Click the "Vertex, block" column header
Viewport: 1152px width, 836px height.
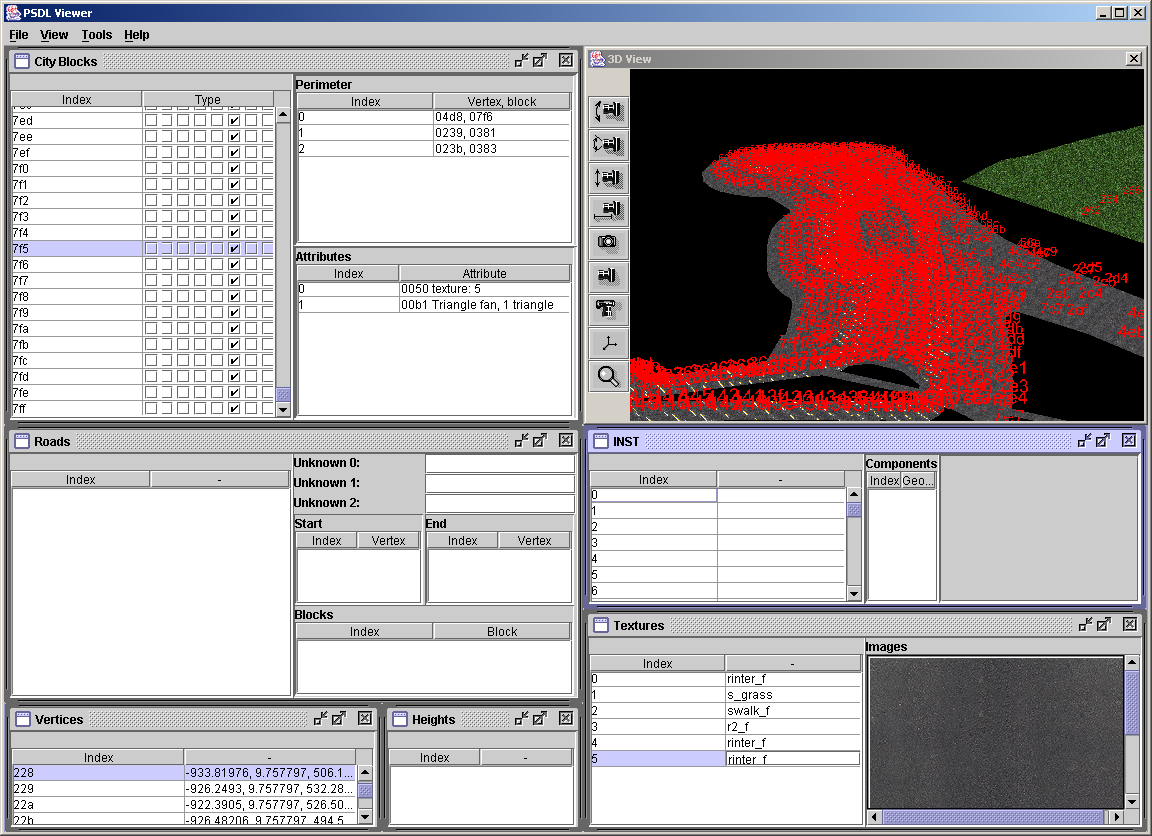(x=501, y=101)
